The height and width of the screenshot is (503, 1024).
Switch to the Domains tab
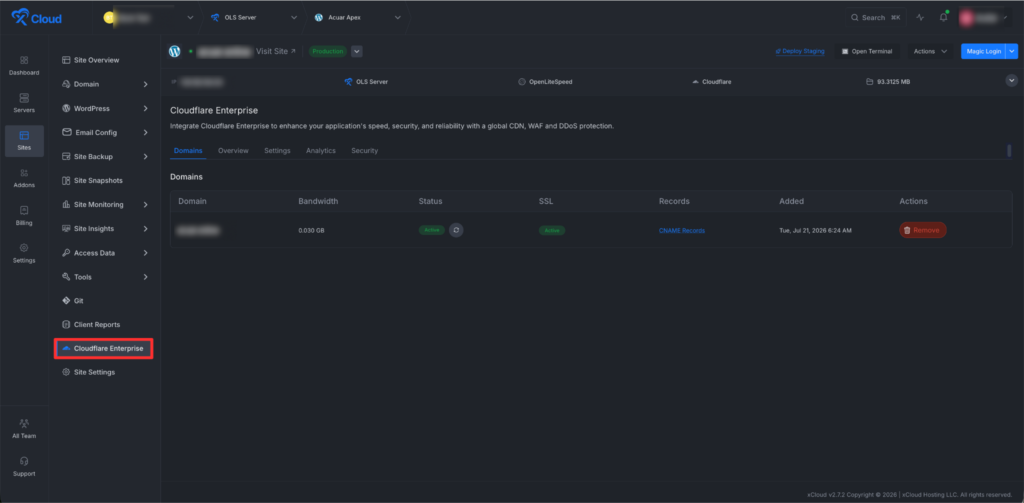(x=188, y=151)
